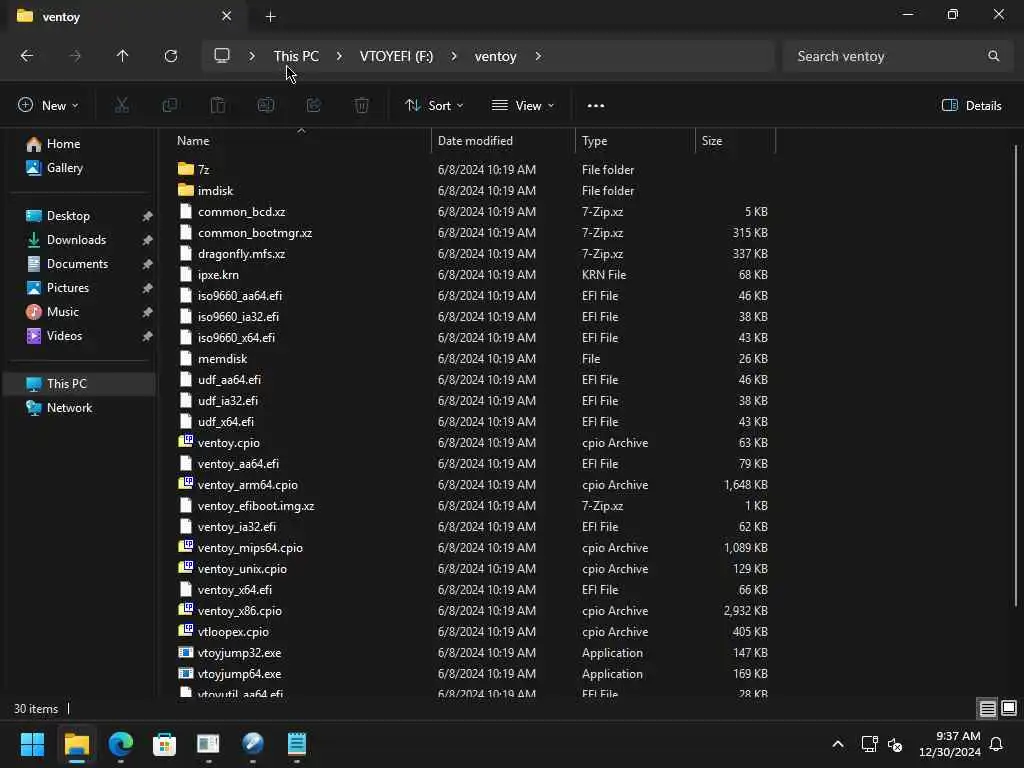Show hidden system tray icons

coord(838,744)
